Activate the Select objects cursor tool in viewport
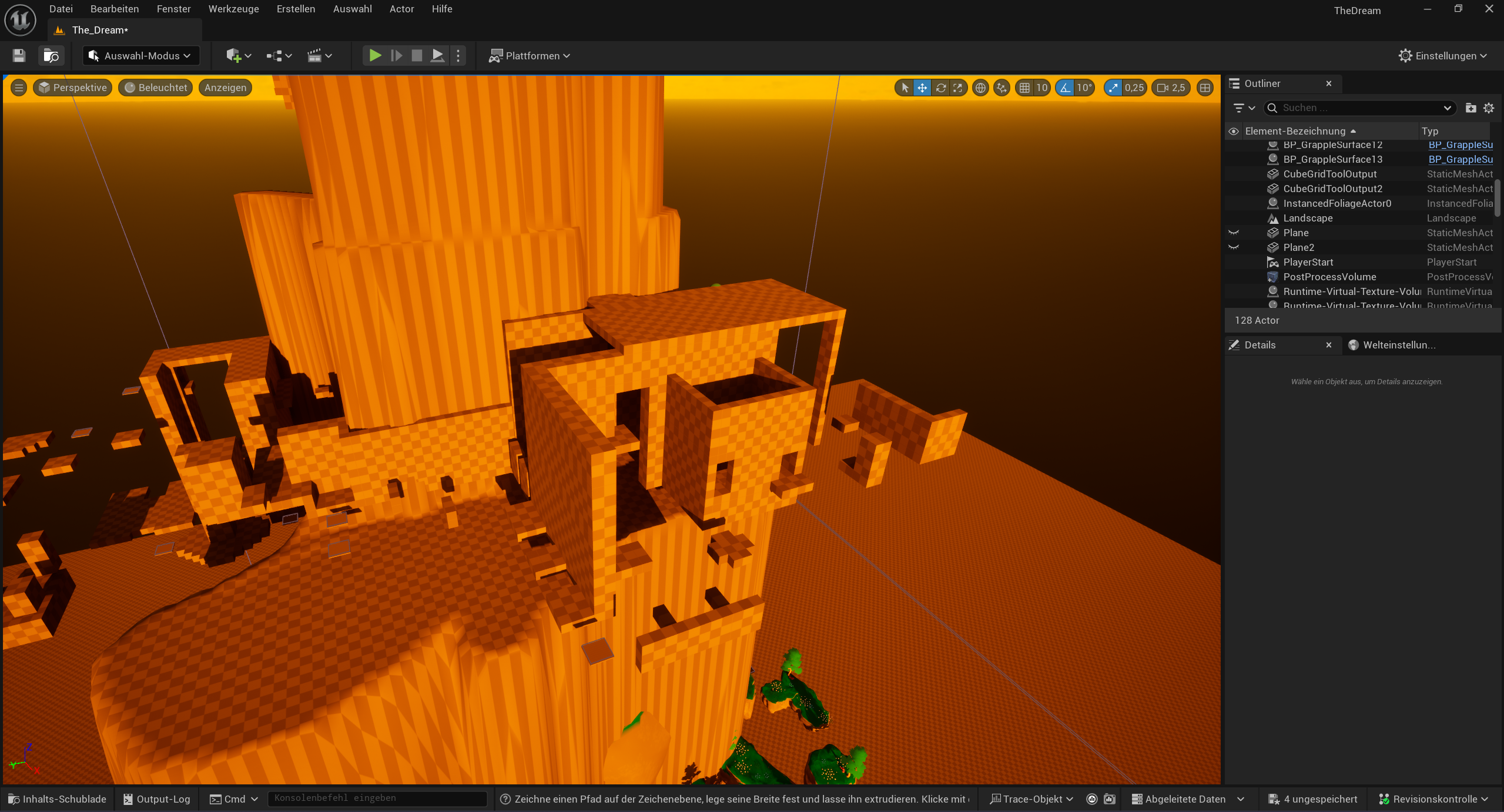The image size is (1504, 812). (905, 88)
